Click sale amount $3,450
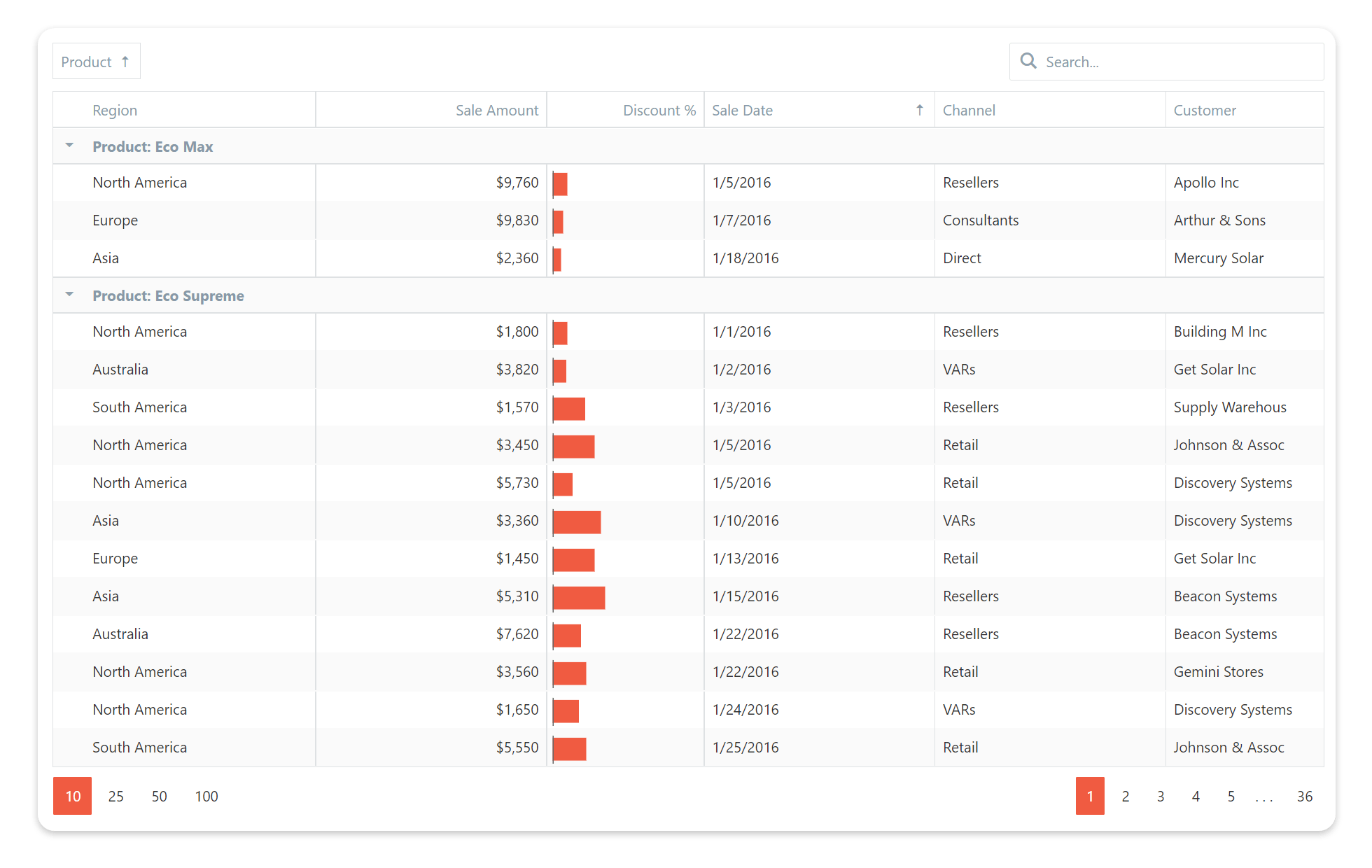Viewport: 1372px width, 868px height. coord(517,445)
